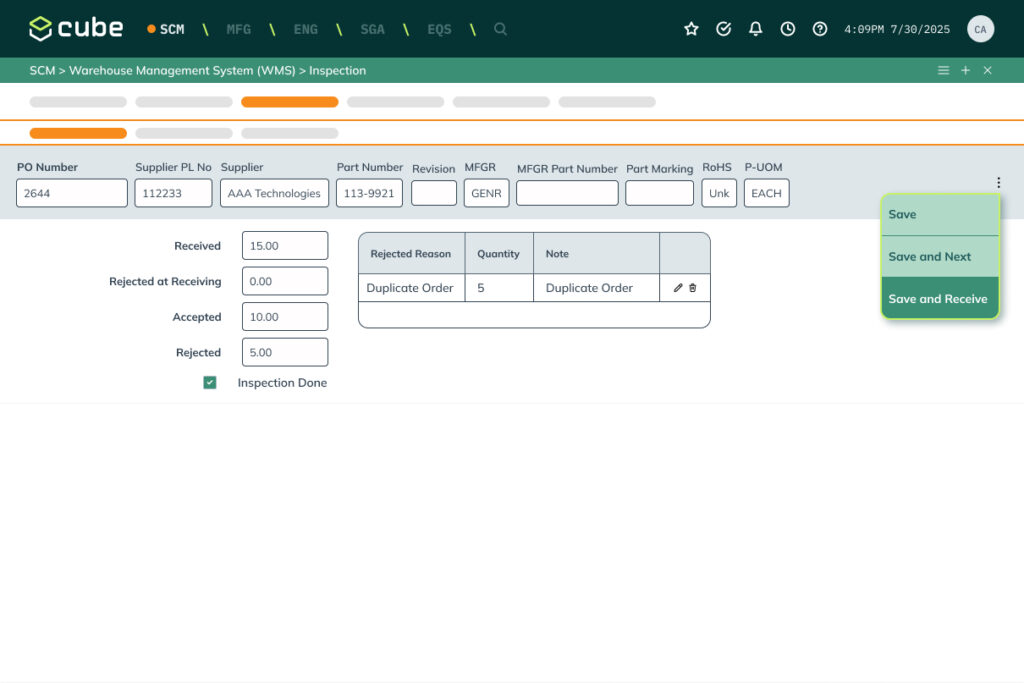The image size is (1024, 683).
Task: Open notifications bell icon
Action: tap(756, 29)
